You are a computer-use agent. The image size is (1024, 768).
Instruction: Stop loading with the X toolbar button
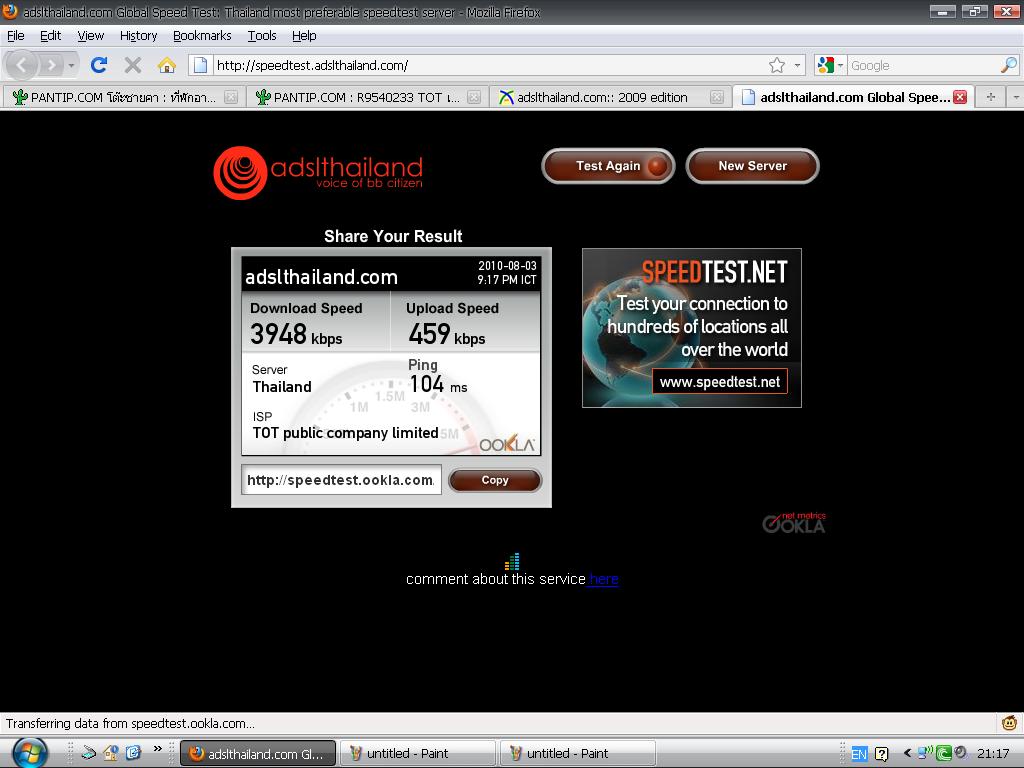tap(133, 65)
